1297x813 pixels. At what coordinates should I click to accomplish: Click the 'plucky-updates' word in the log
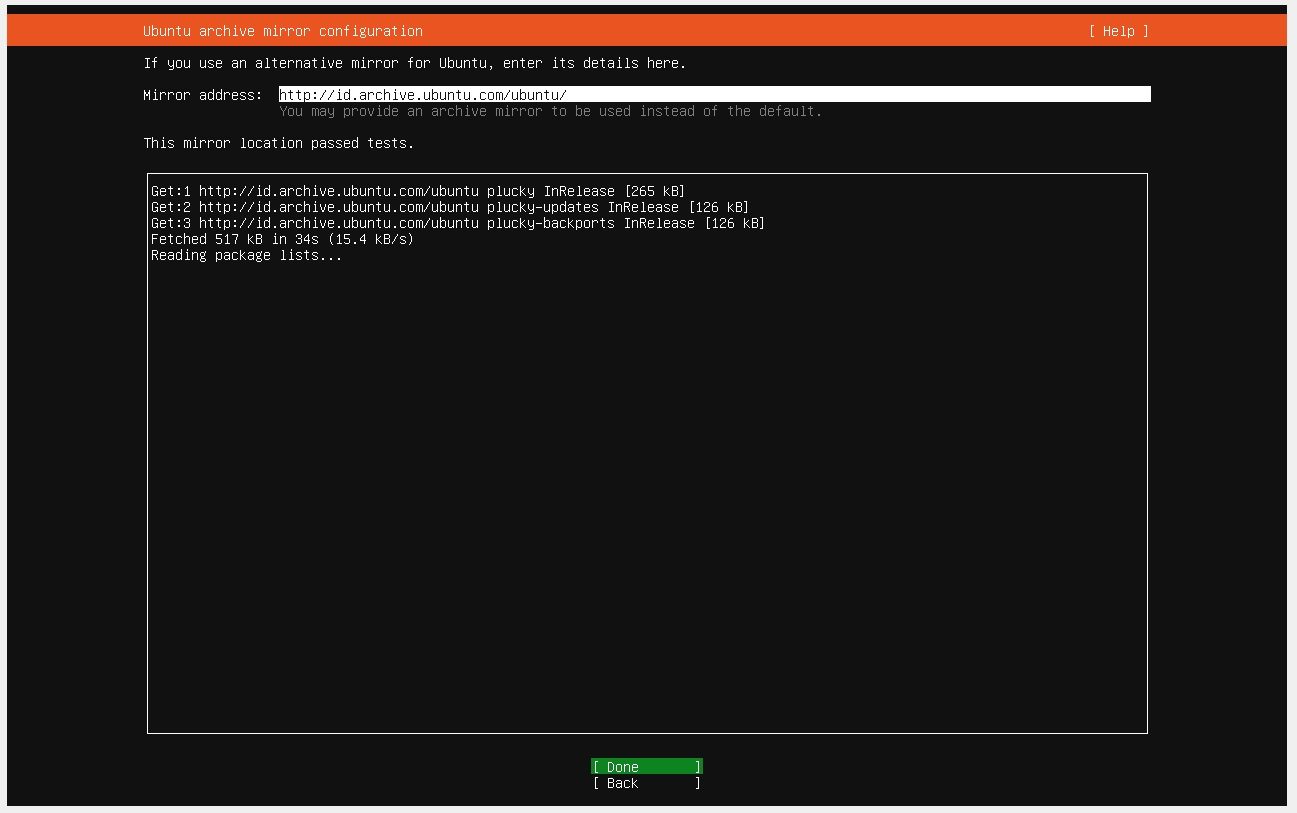(543, 207)
